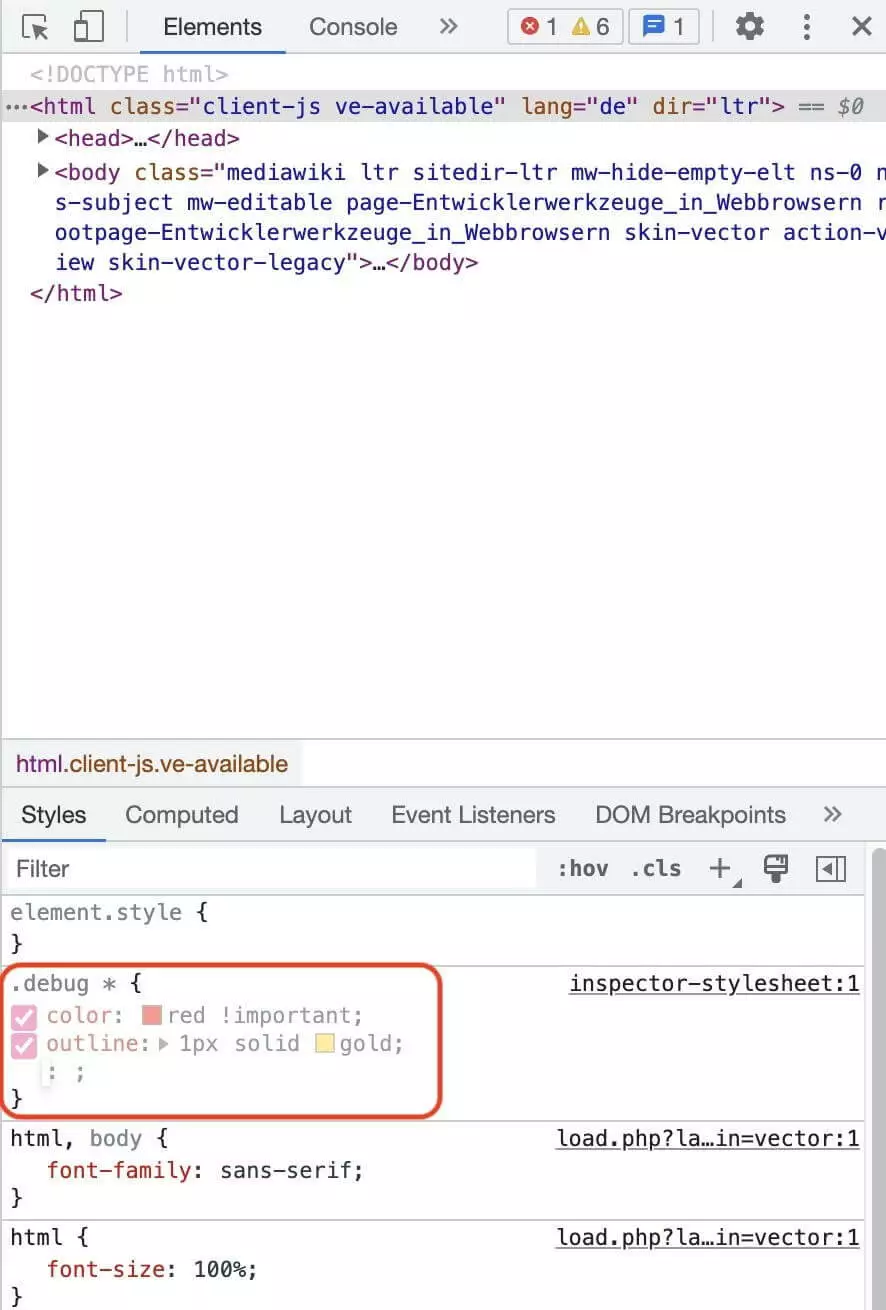Image resolution: width=886 pixels, height=1310 pixels.
Task: Disable the outline property checkbox
Action: 24,1046
